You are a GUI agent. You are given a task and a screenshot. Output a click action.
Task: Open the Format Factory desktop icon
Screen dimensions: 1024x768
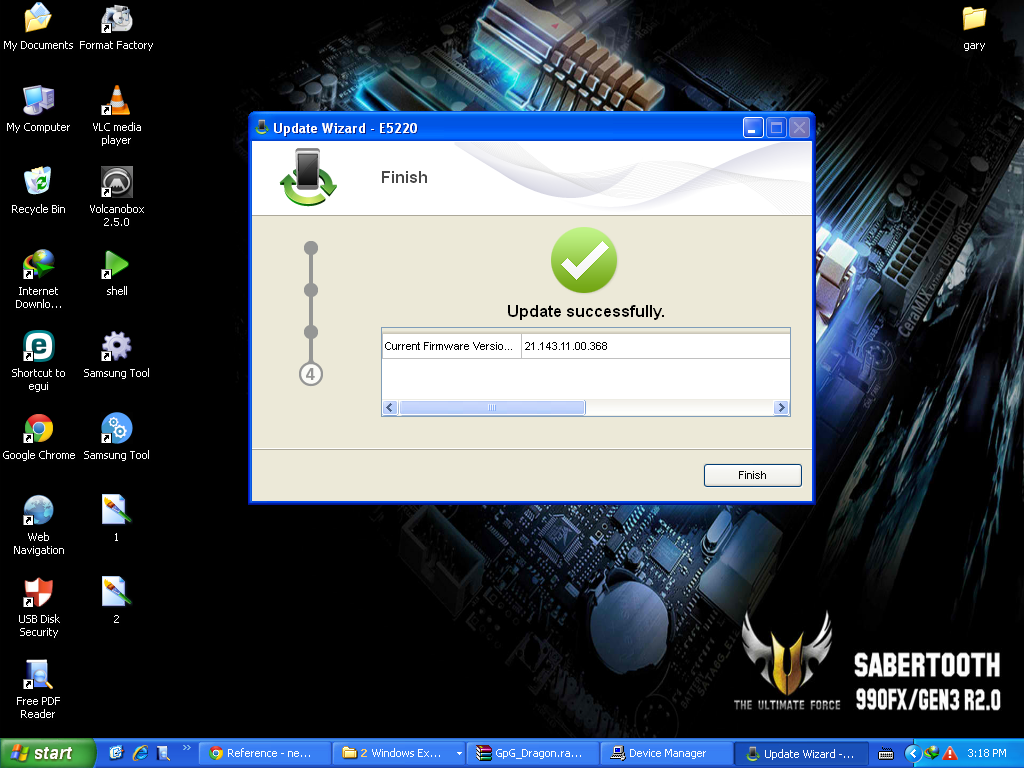click(117, 18)
